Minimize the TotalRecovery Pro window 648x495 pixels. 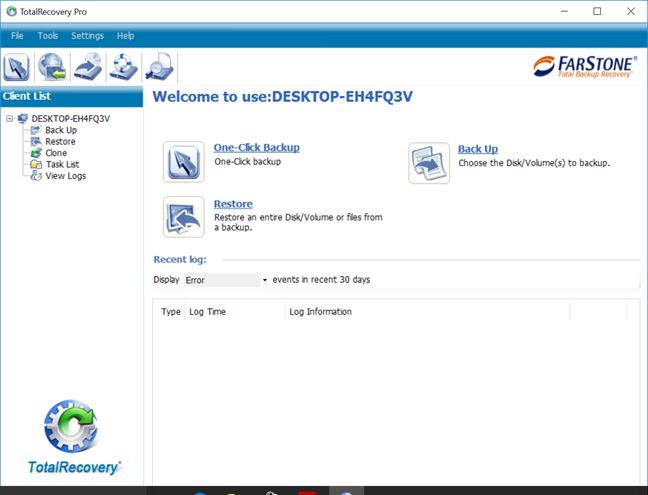tap(564, 12)
